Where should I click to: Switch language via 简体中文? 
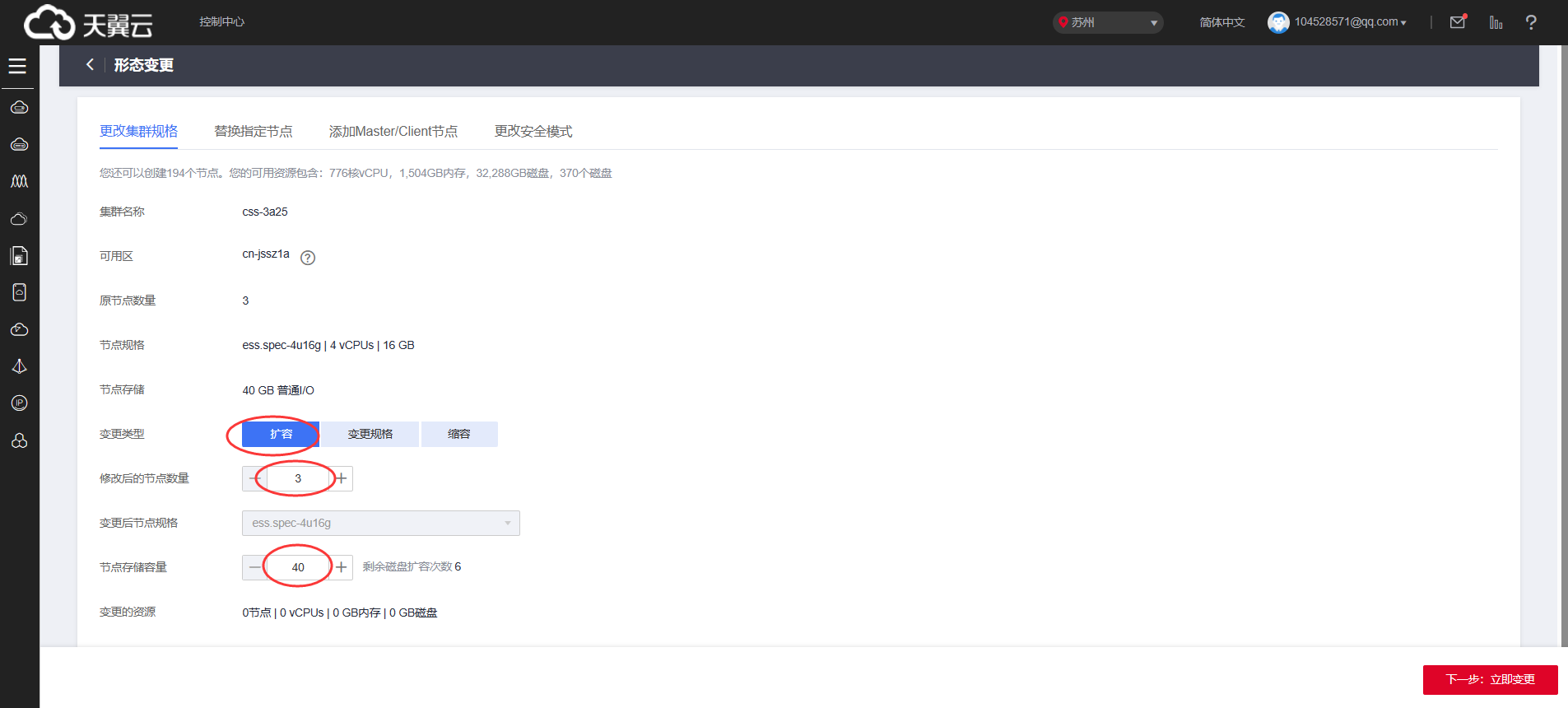tap(1222, 22)
